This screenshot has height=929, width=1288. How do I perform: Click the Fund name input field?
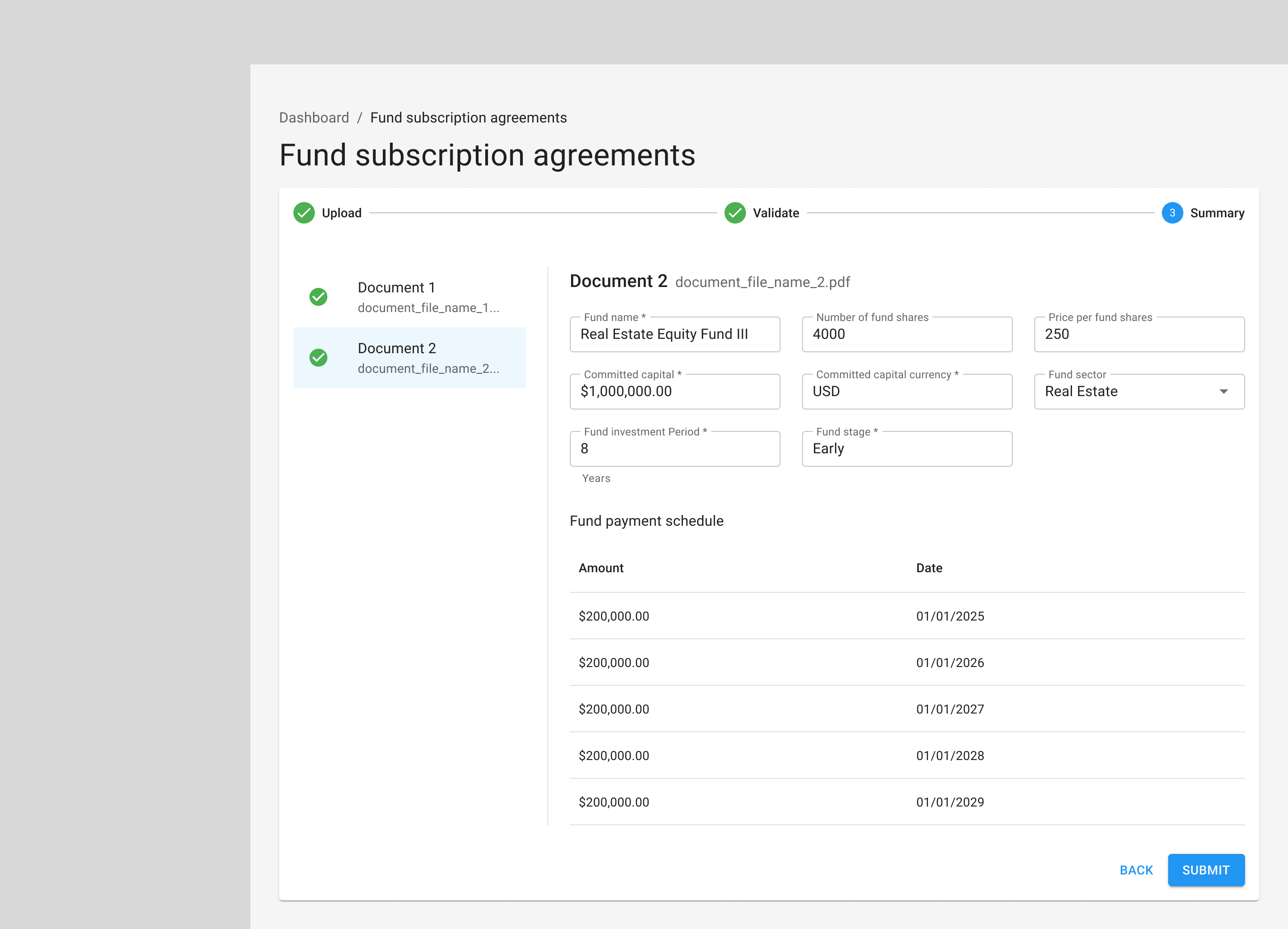click(675, 334)
